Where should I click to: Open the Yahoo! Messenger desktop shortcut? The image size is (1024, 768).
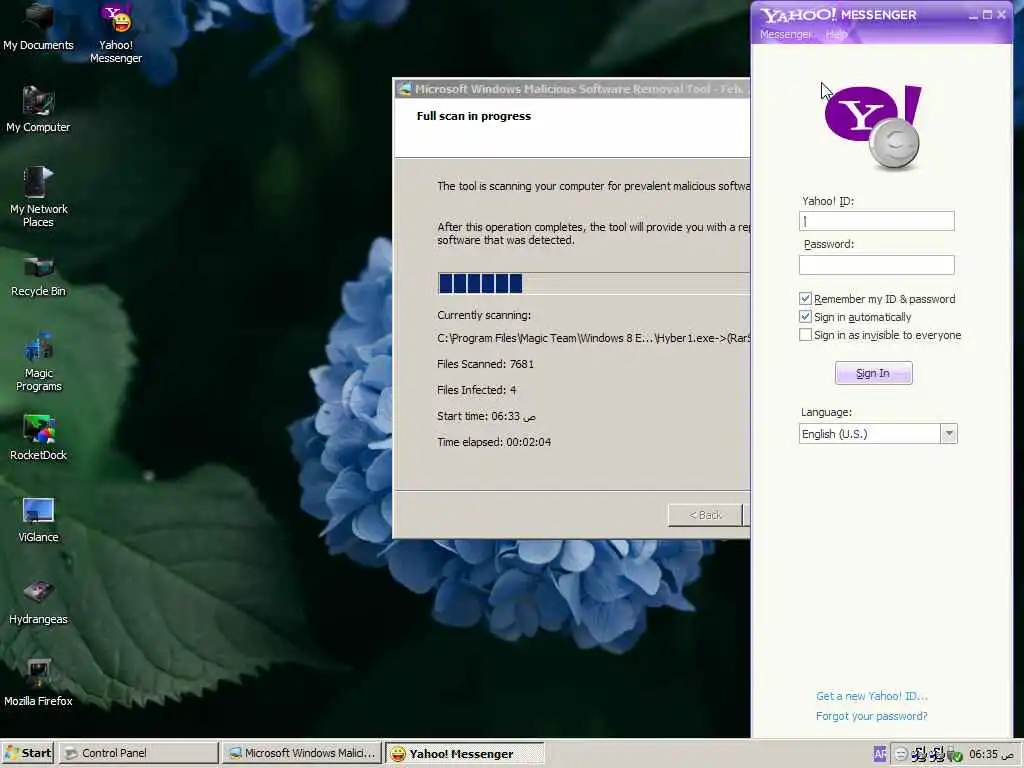tap(116, 33)
